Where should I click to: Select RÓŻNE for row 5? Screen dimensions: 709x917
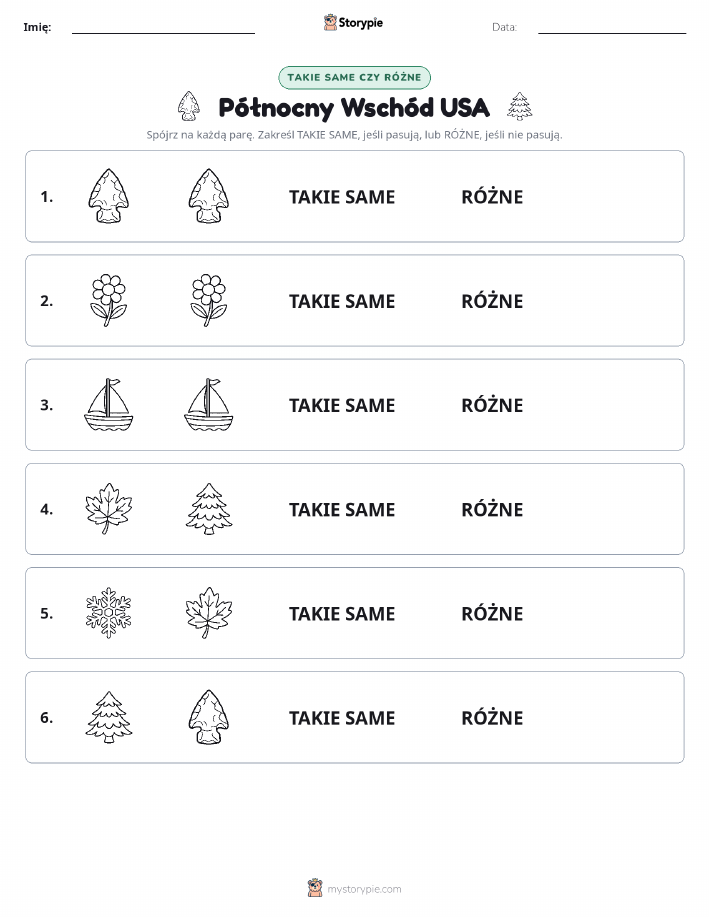[492, 613]
